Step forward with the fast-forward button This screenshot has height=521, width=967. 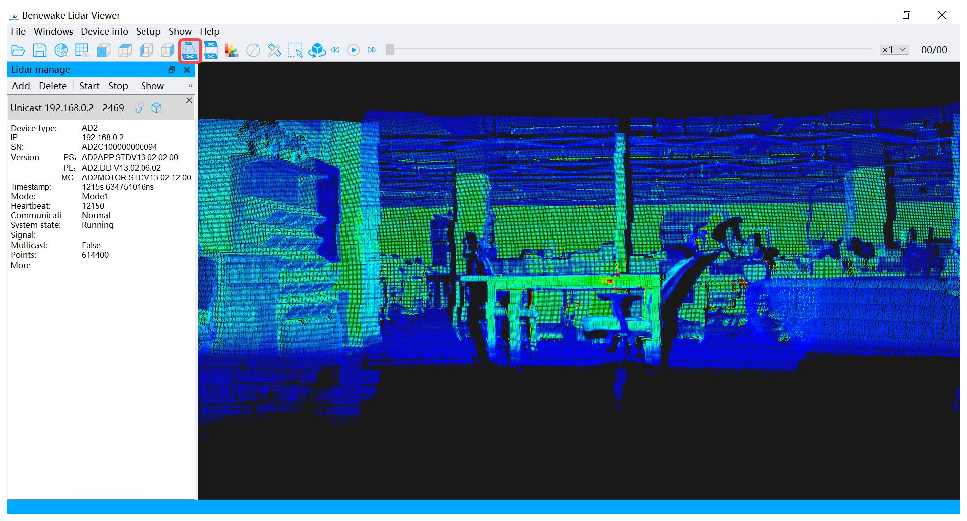pyautogui.click(x=372, y=50)
